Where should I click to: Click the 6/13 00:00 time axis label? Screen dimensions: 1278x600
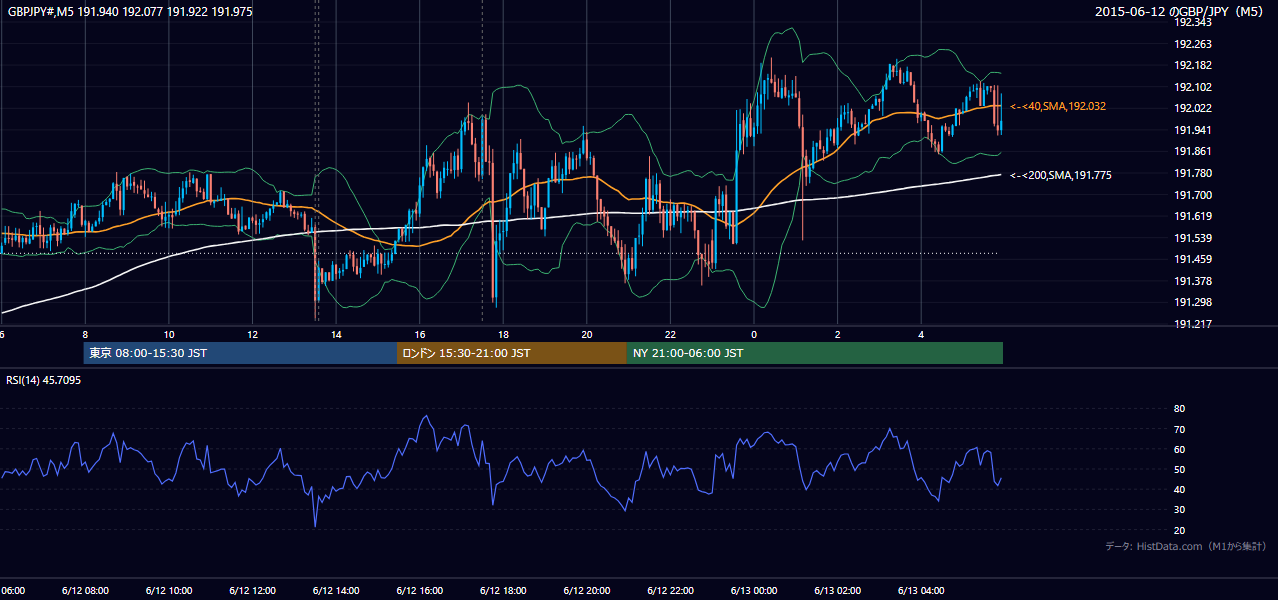[754, 590]
